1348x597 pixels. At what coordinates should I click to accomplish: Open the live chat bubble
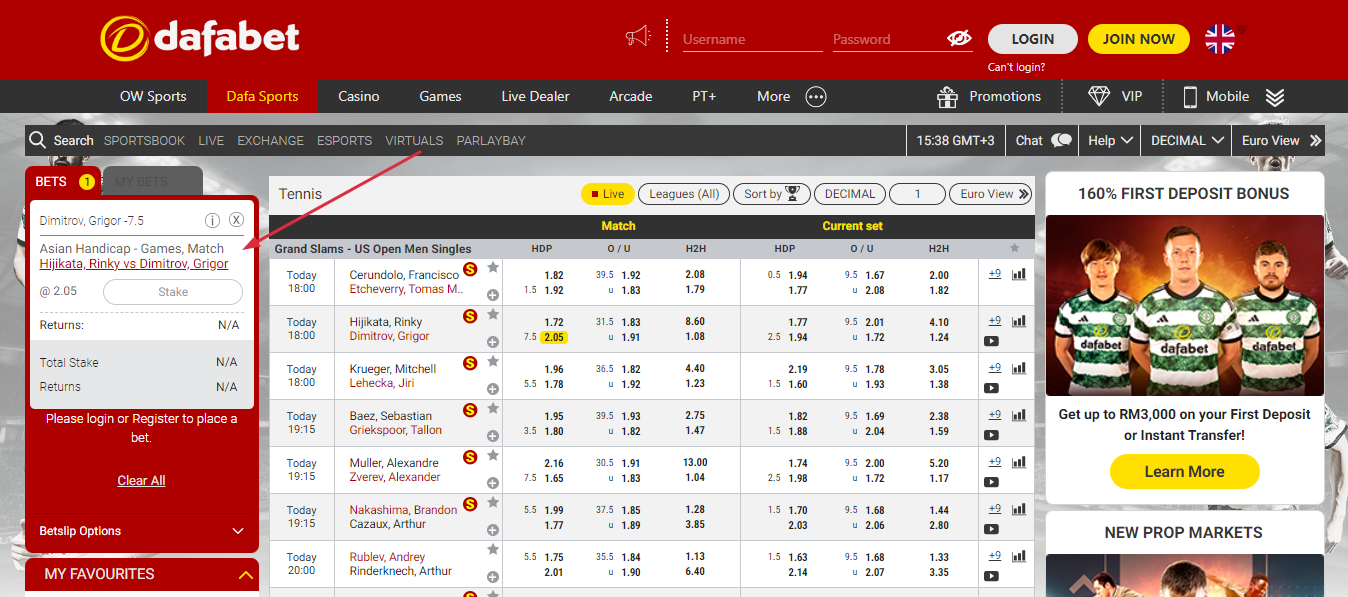[1061, 141]
